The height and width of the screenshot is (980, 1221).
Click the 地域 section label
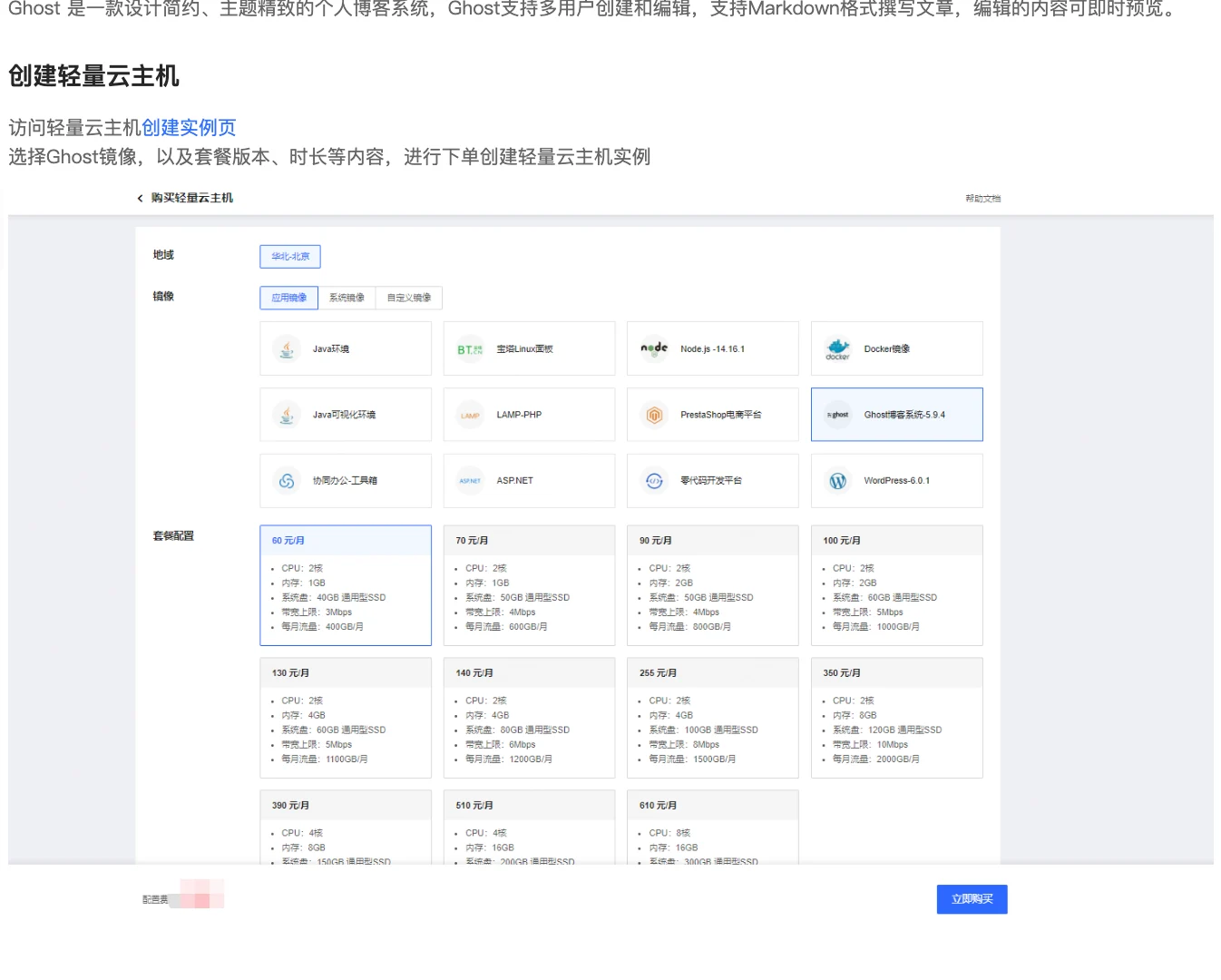coord(163,255)
